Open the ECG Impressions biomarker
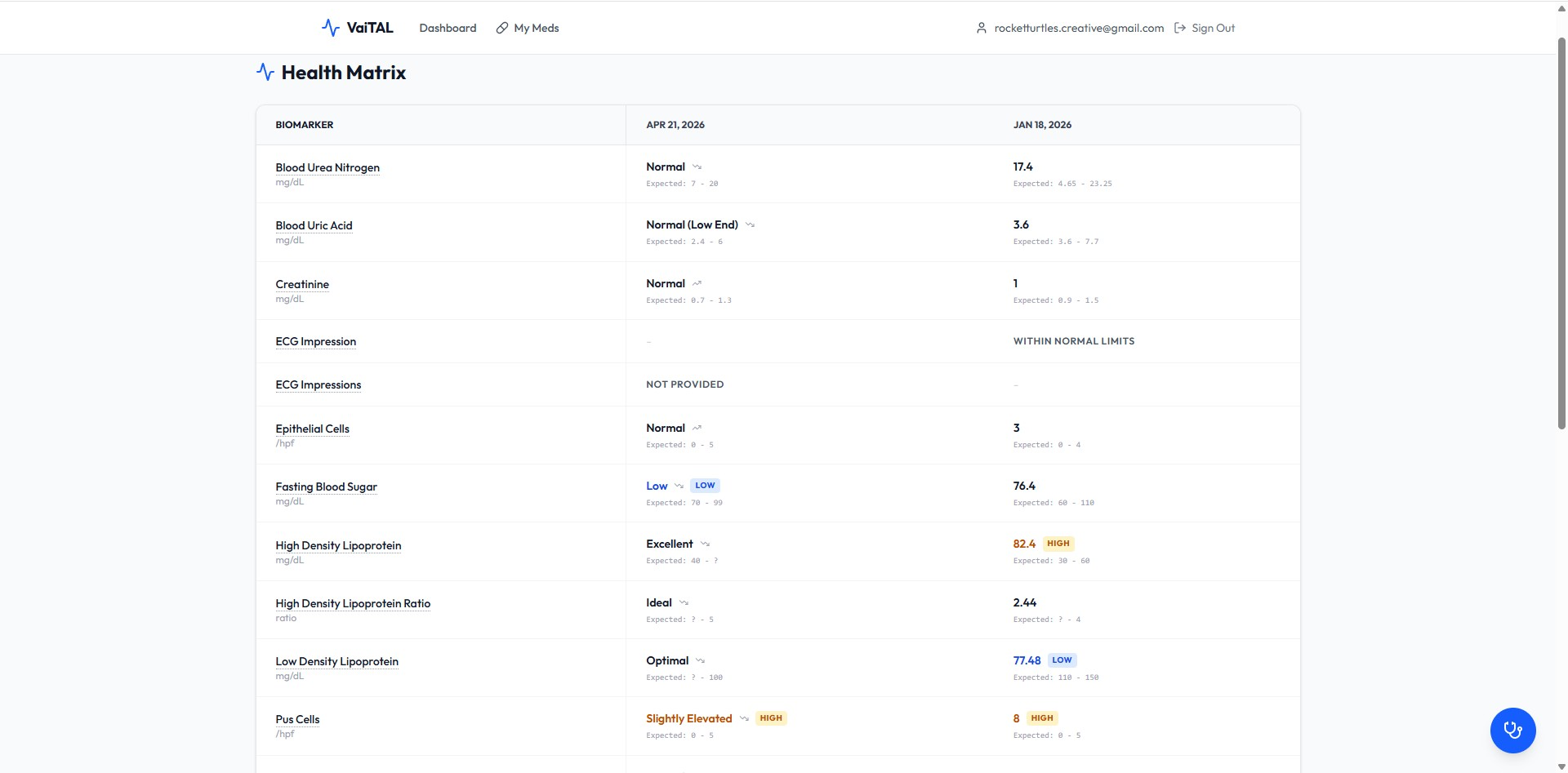The height and width of the screenshot is (773, 1568). [318, 384]
